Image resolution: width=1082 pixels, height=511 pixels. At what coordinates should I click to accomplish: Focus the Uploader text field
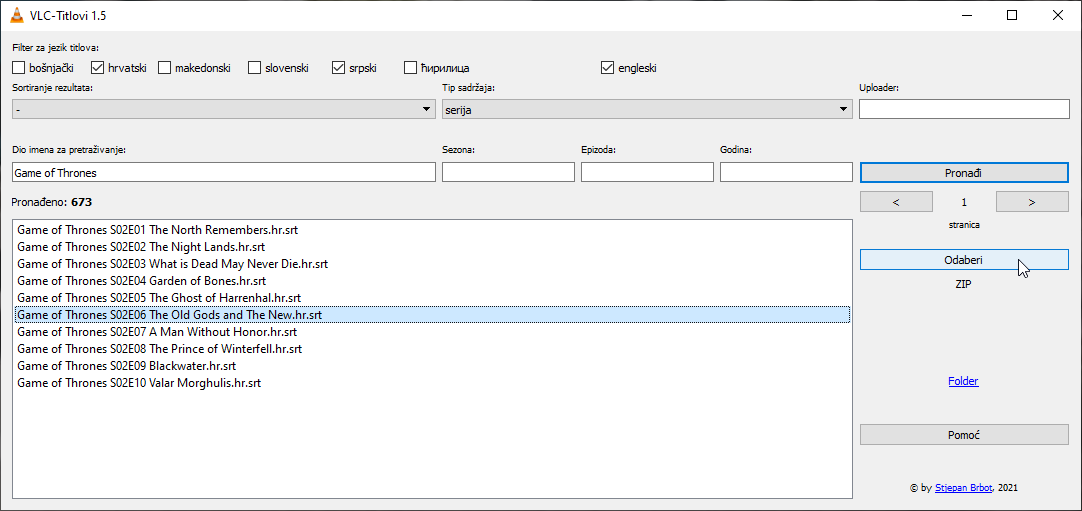tap(964, 109)
